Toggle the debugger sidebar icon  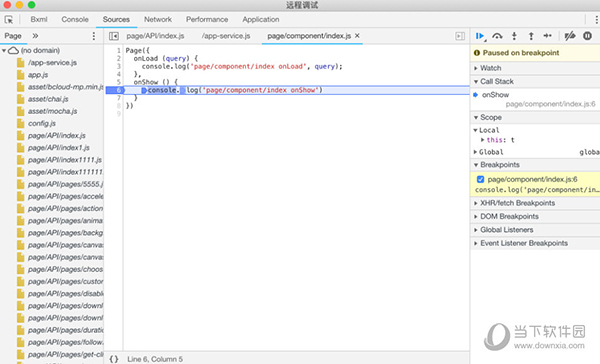coord(460,36)
